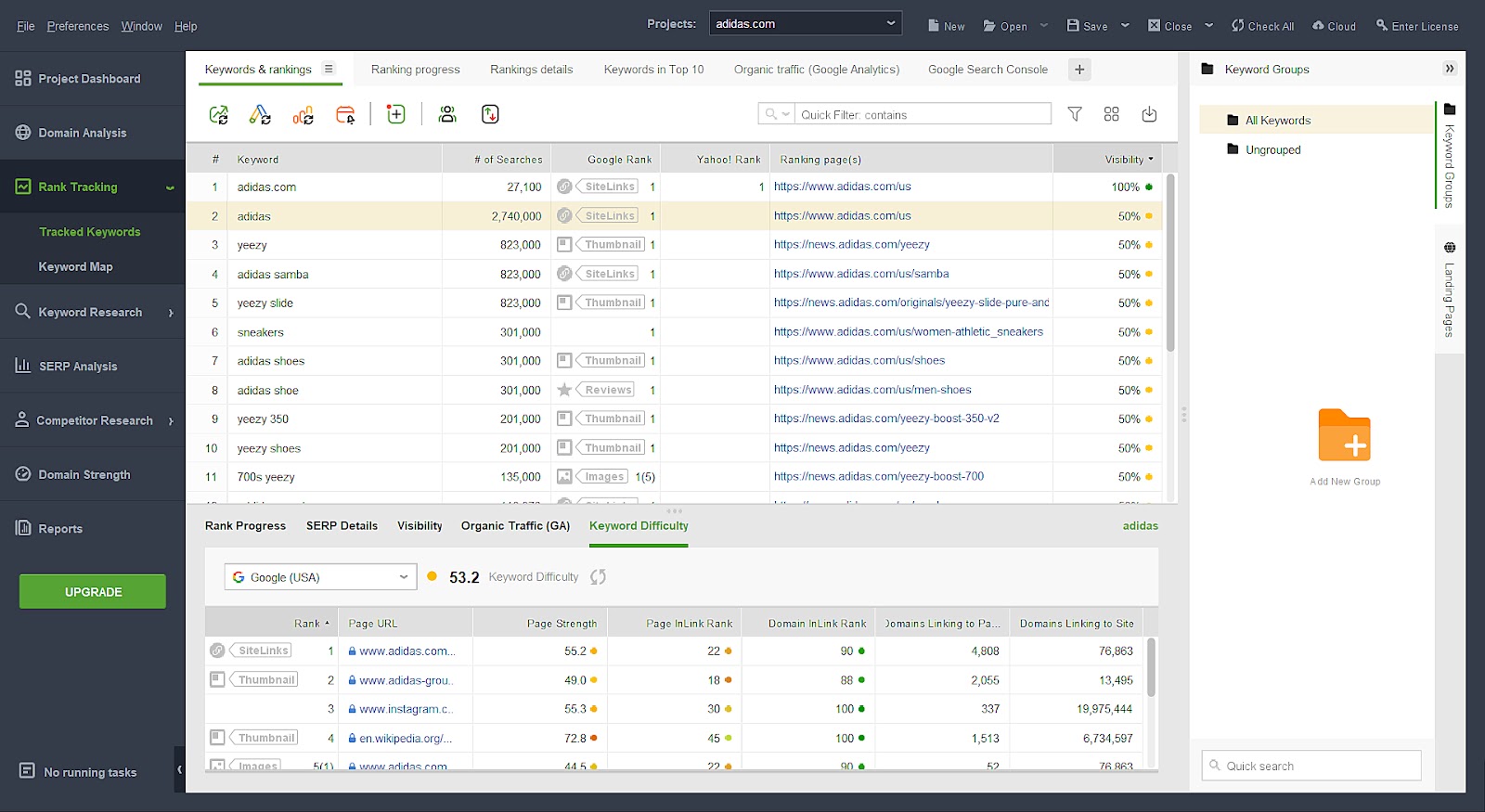The width and height of the screenshot is (1485, 812).
Task: Open the Projects dropdown adidas.com
Action: [805, 23]
